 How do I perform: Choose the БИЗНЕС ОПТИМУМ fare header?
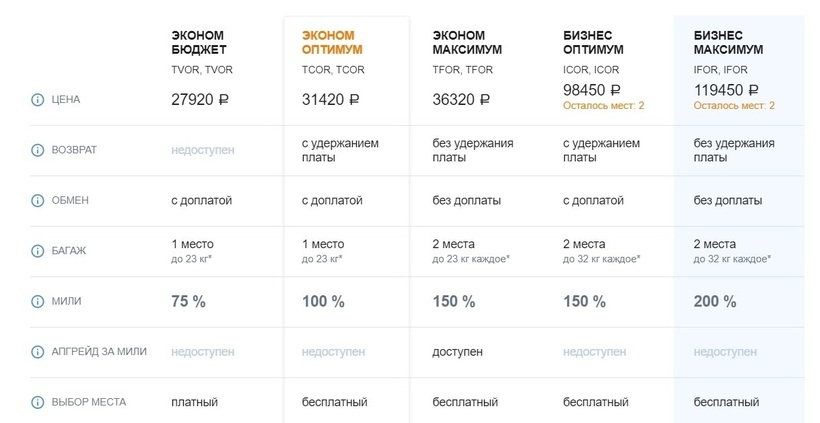click(594, 42)
